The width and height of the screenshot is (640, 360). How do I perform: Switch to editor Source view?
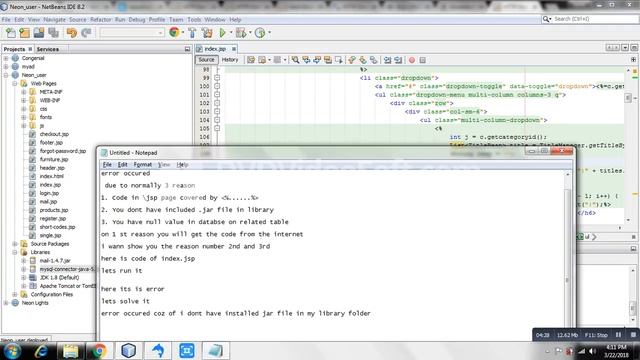pyautogui.click(x=206, y=60)
